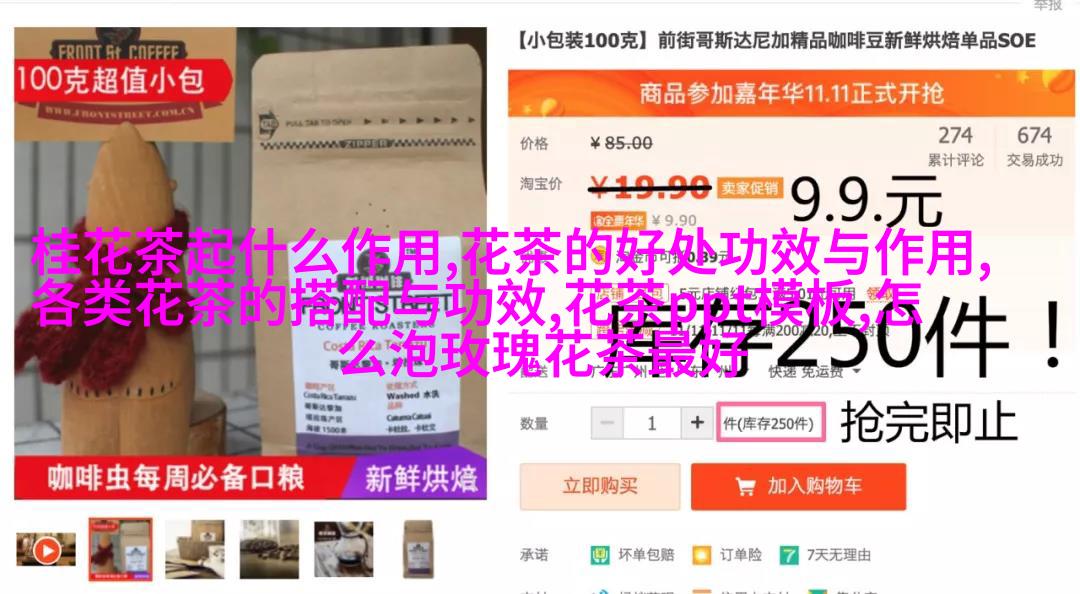
Task: Click the 立即购买 buy now button
Action: tap(600, 487)
